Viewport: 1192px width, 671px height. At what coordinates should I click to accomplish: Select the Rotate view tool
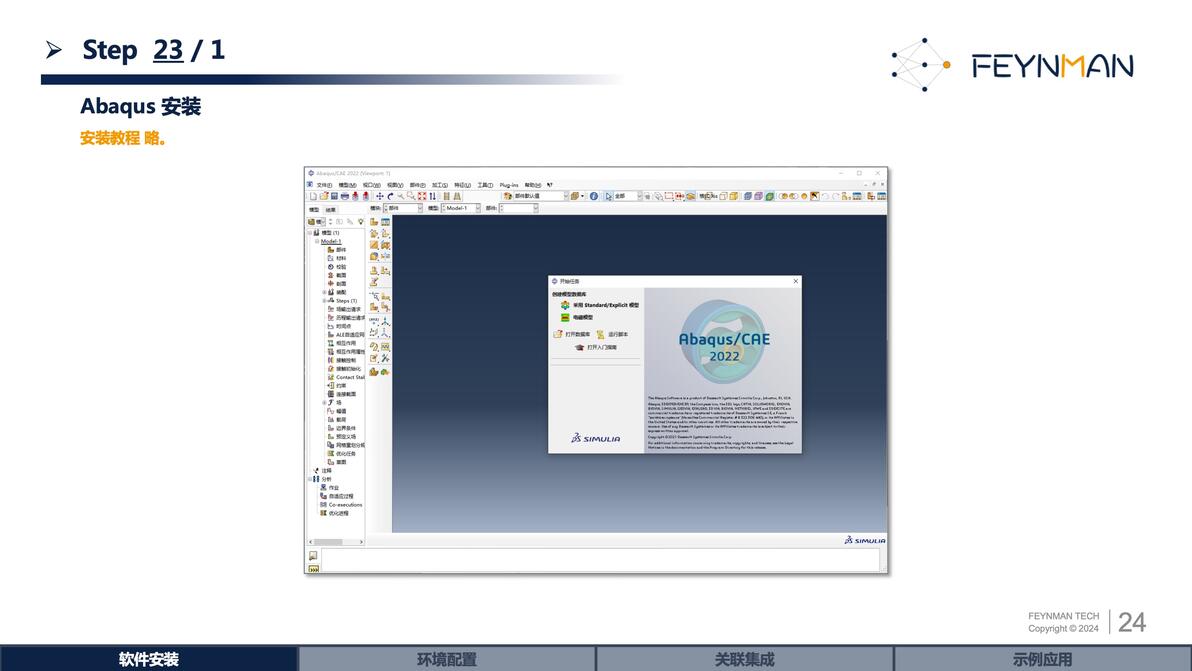(x=390, y=196)
